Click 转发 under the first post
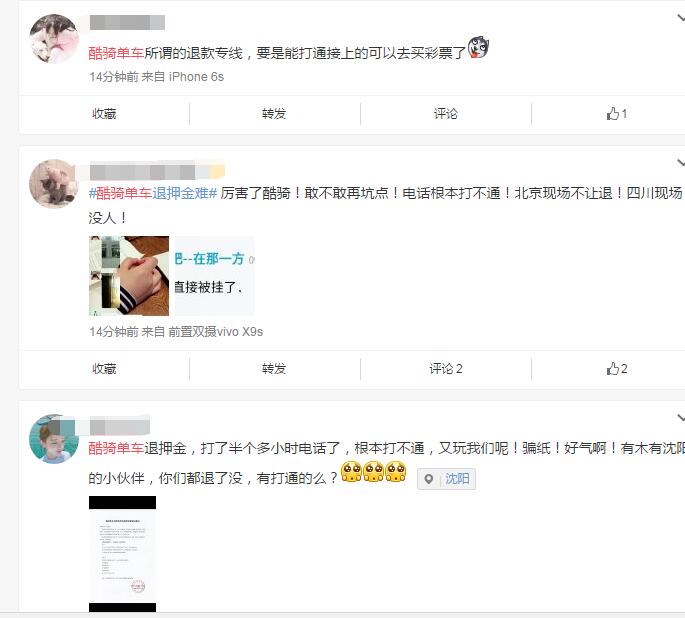Image resolution: width=685 pixels, height=618 pixels. 274,114
